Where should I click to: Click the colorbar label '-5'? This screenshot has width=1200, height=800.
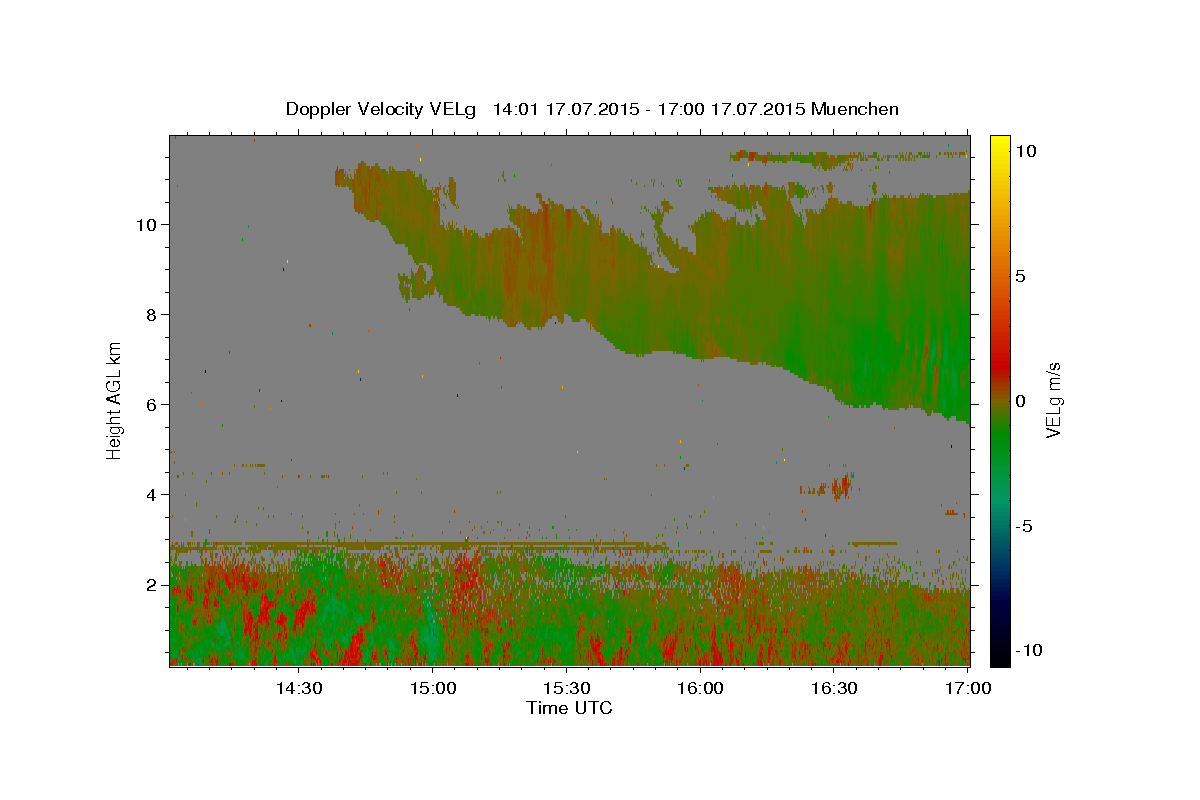[1023, 526]
